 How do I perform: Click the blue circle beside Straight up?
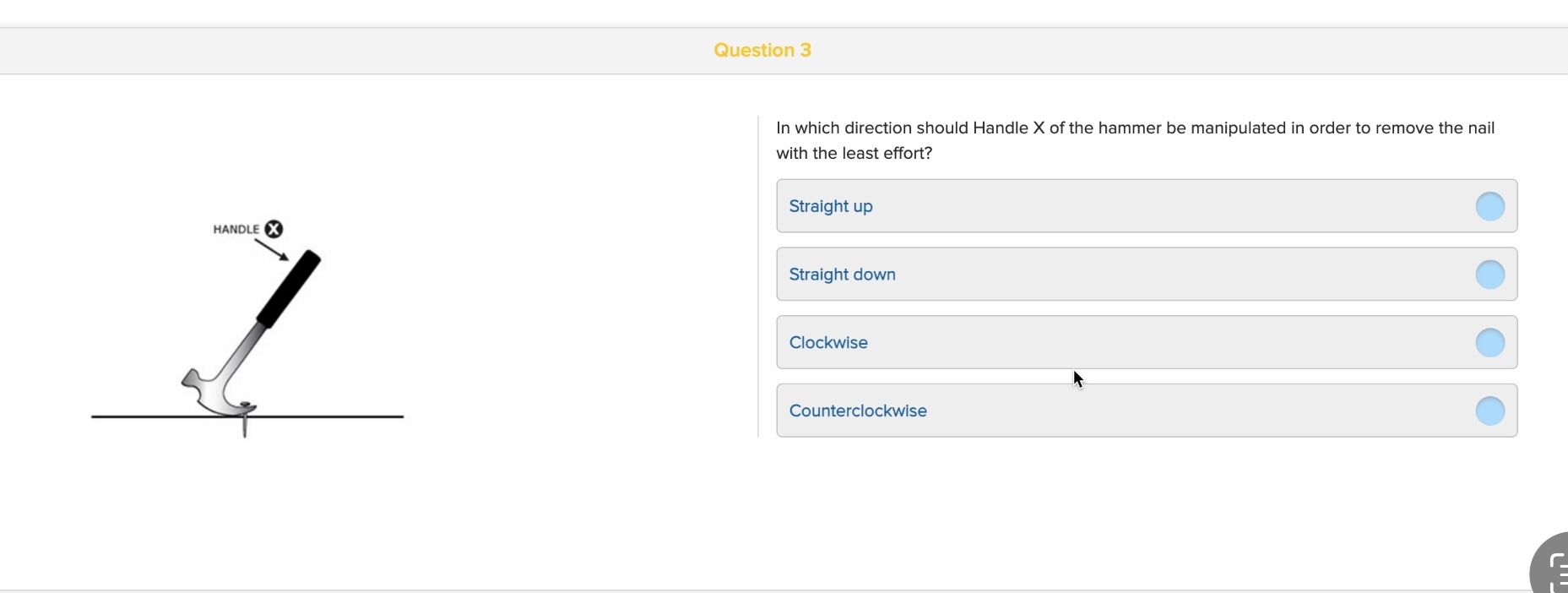point(1489,206)
